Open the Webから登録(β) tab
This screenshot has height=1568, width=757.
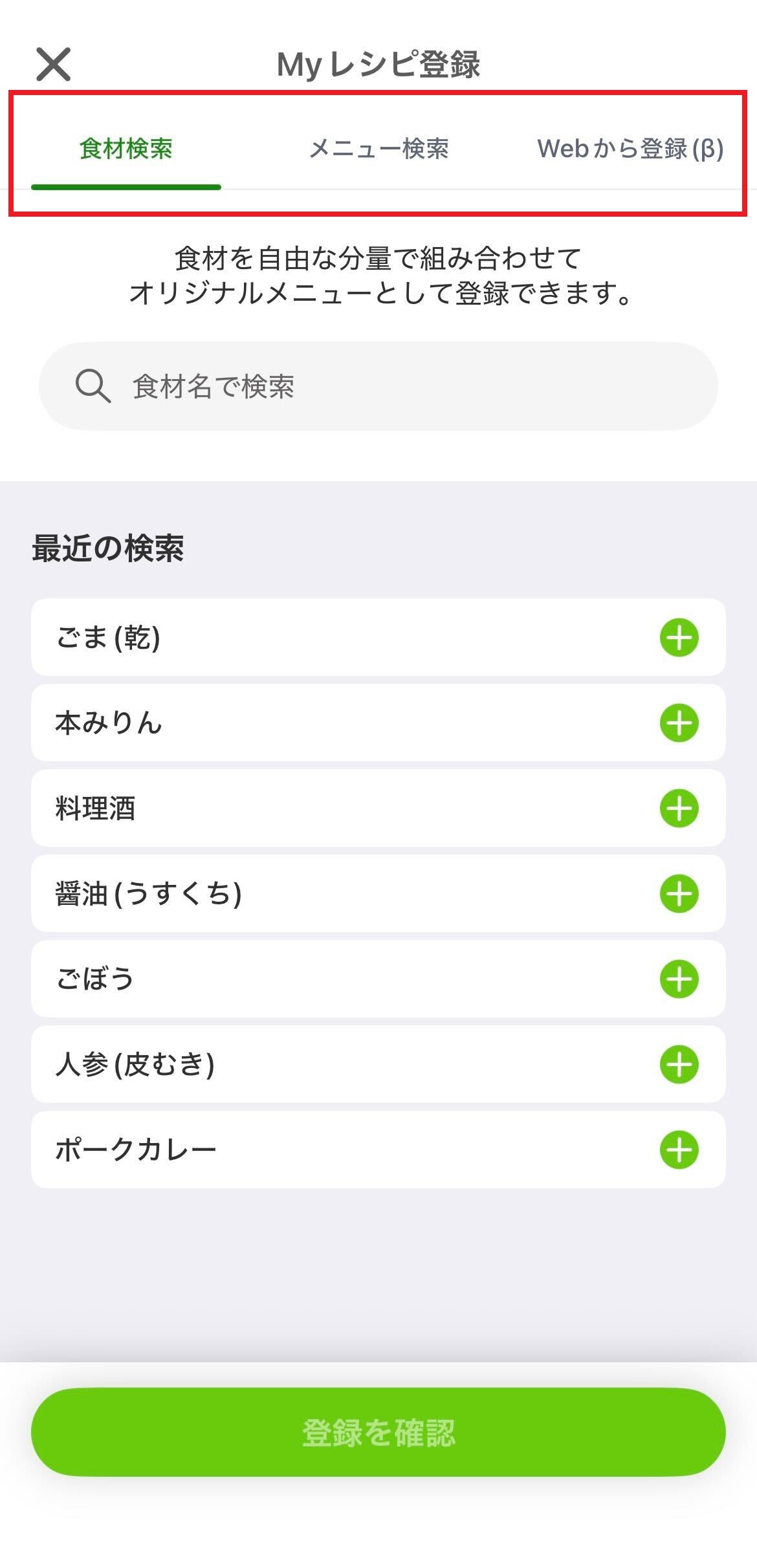tap(630, 149)
